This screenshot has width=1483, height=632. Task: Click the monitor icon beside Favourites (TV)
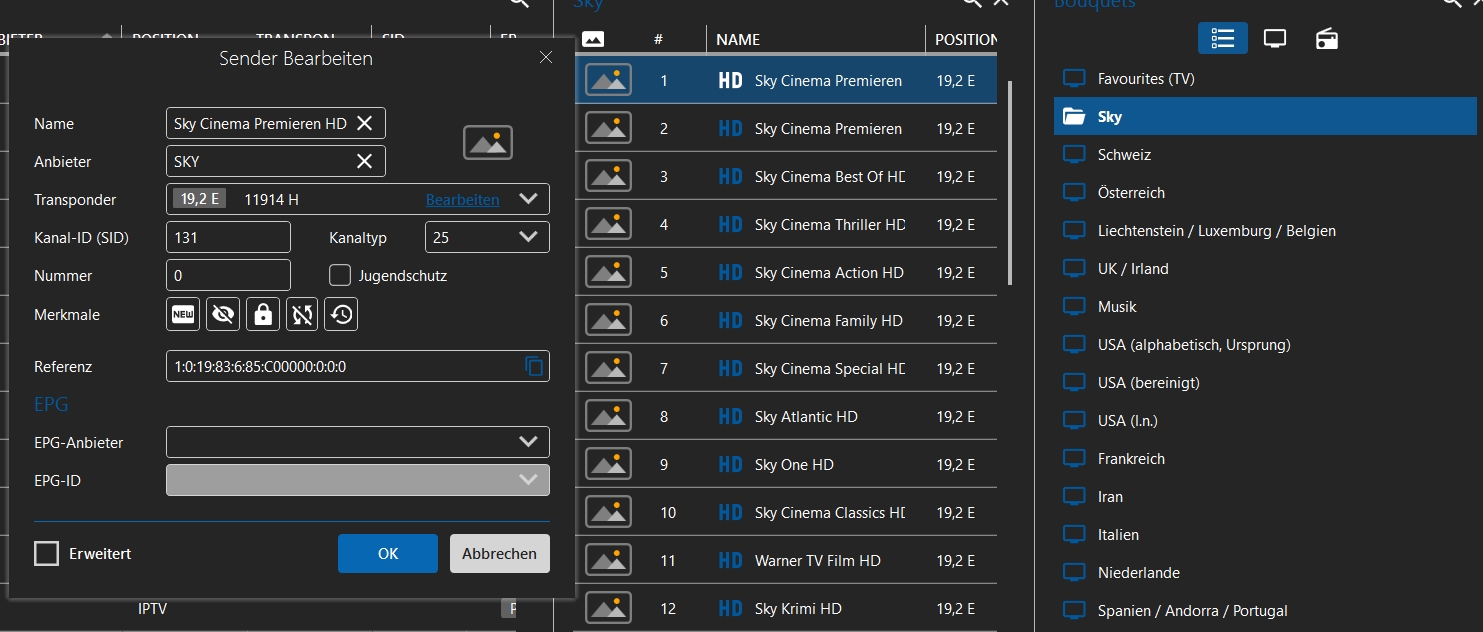click(1074, 79)
